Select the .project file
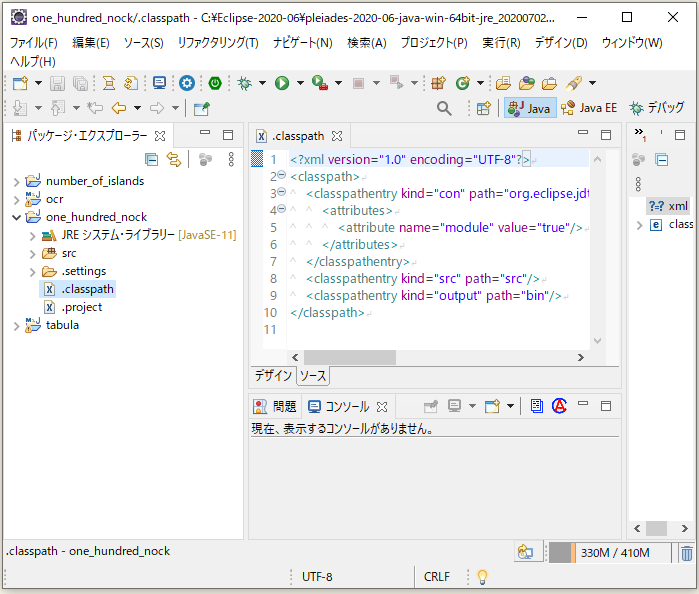Image resolution: width=699 pixels, height=594 pixels. [x=73, y=308]
